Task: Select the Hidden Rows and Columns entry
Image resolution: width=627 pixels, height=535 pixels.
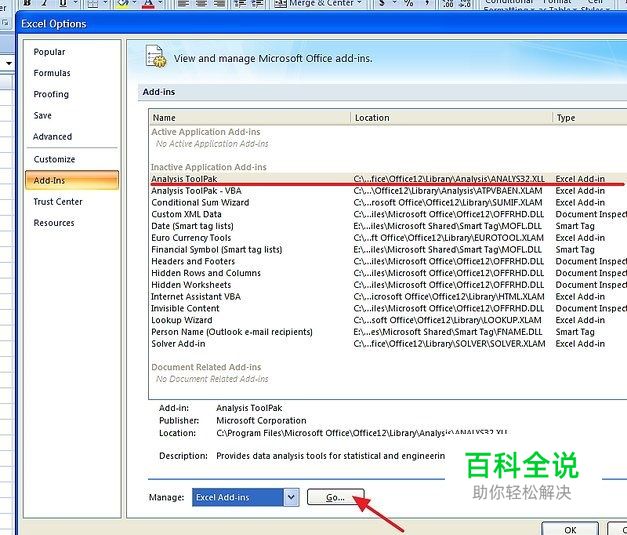Action: [x=388, y=273]
